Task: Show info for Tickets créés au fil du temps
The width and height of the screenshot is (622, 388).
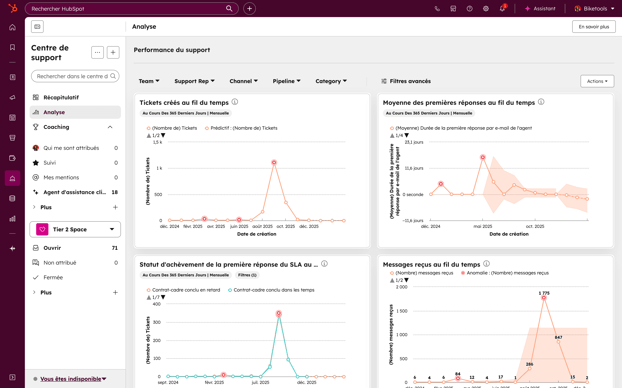Action: click(235, 102)
